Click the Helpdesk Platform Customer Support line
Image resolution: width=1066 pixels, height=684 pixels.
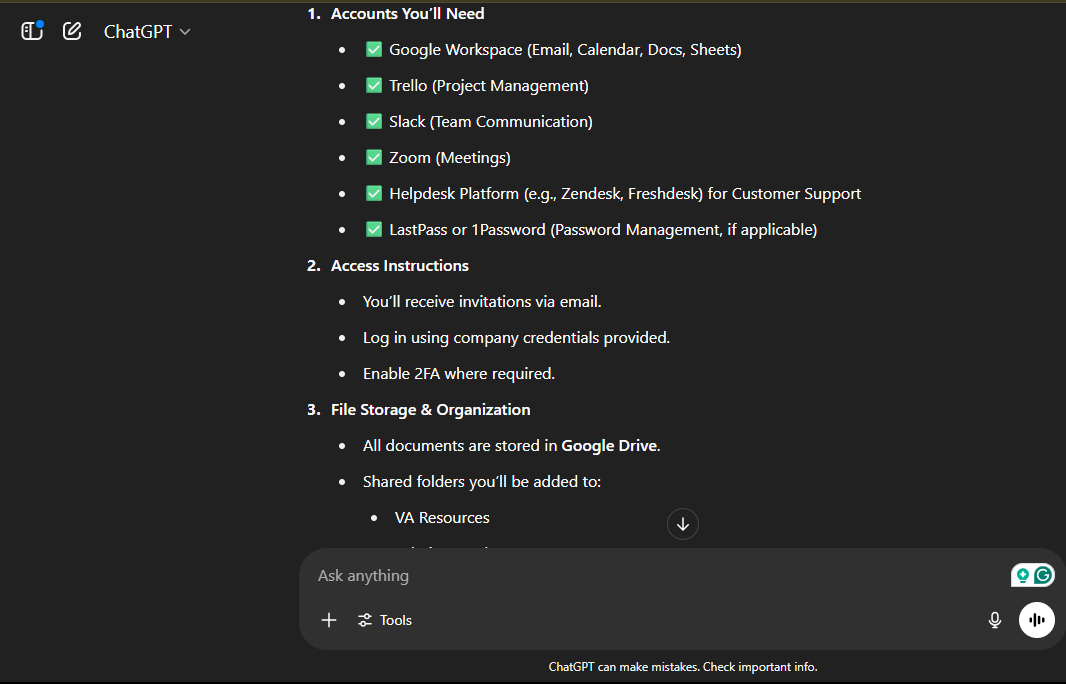(625, 194)
